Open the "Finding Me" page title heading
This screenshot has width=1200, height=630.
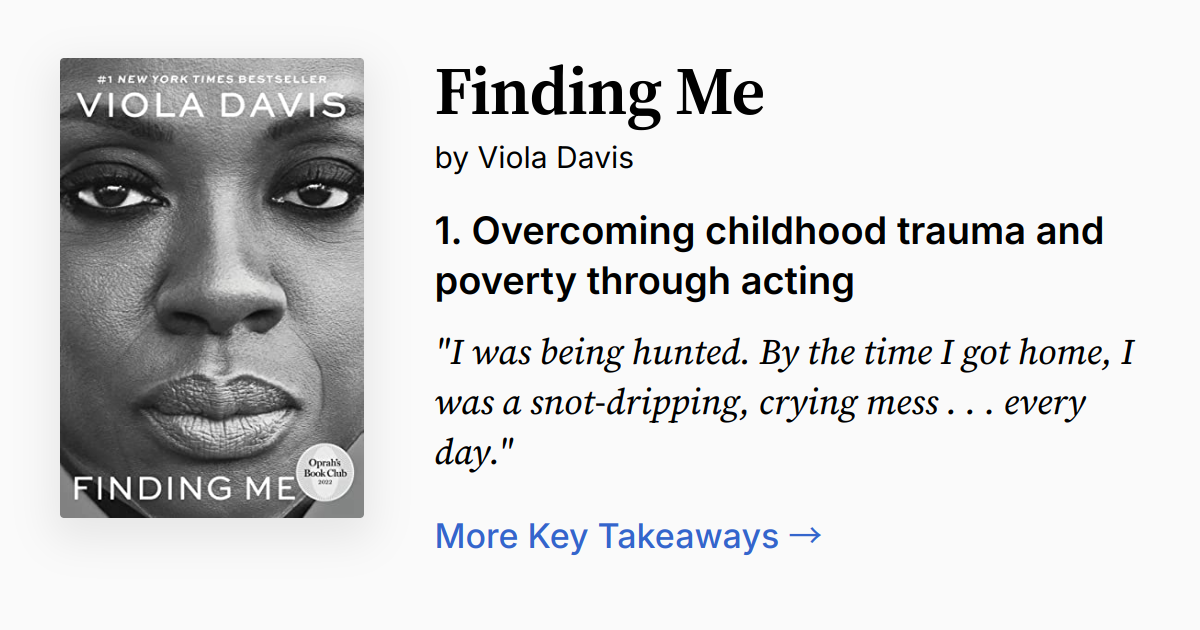click(598, 92)
